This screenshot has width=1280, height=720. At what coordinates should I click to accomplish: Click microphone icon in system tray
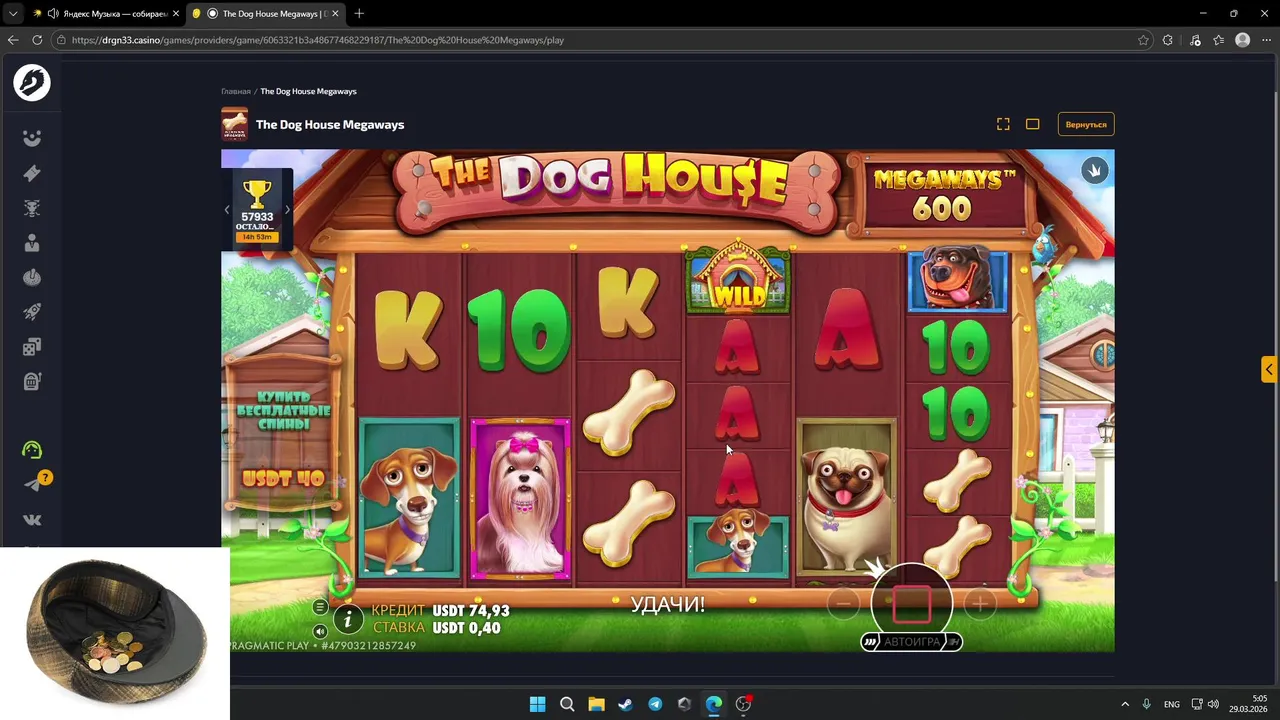point(1147,704)
